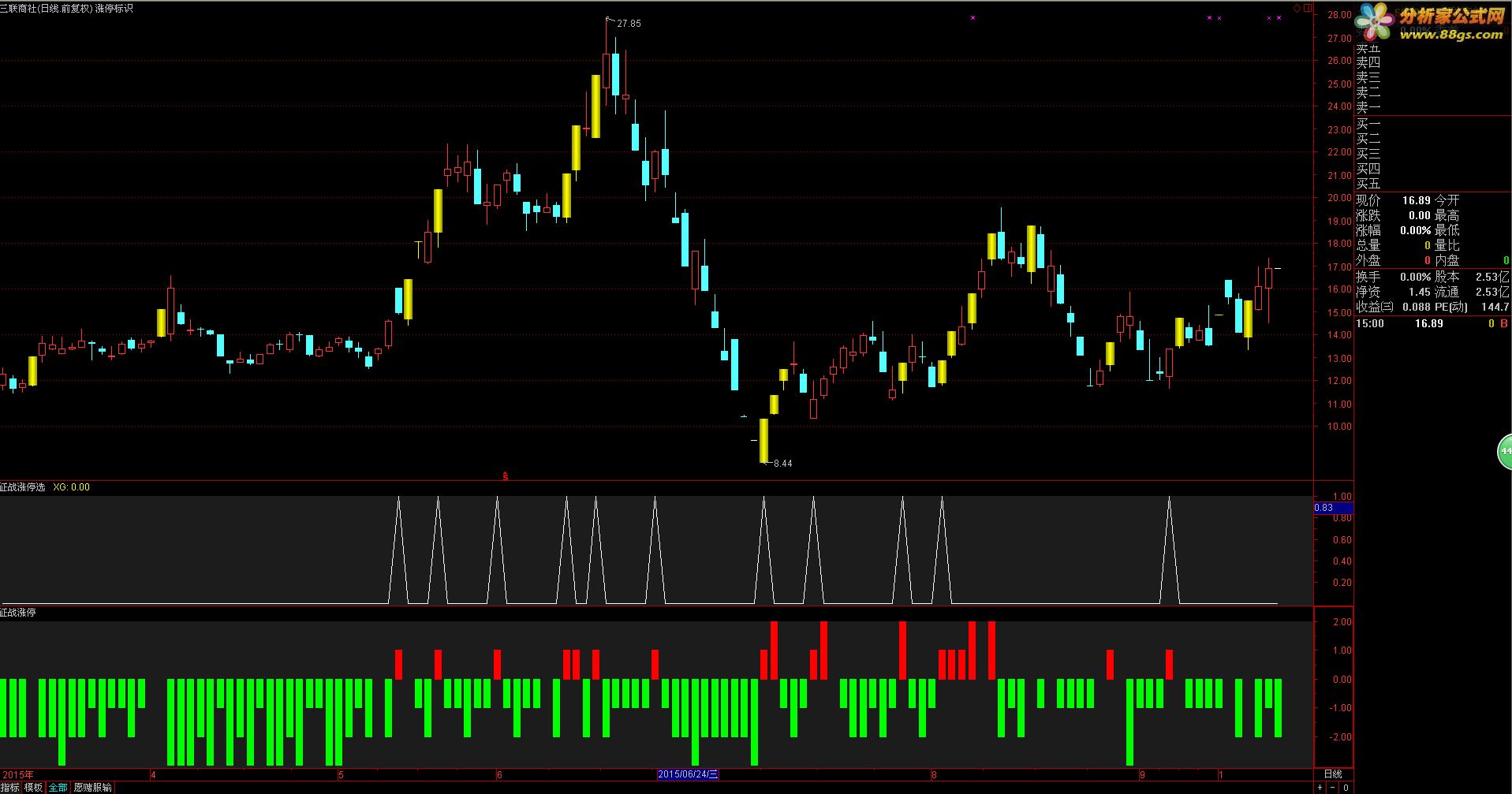The image size is (1512, 794).
Task: Click the 15:00 trade record row
Action: [1432, 323]
